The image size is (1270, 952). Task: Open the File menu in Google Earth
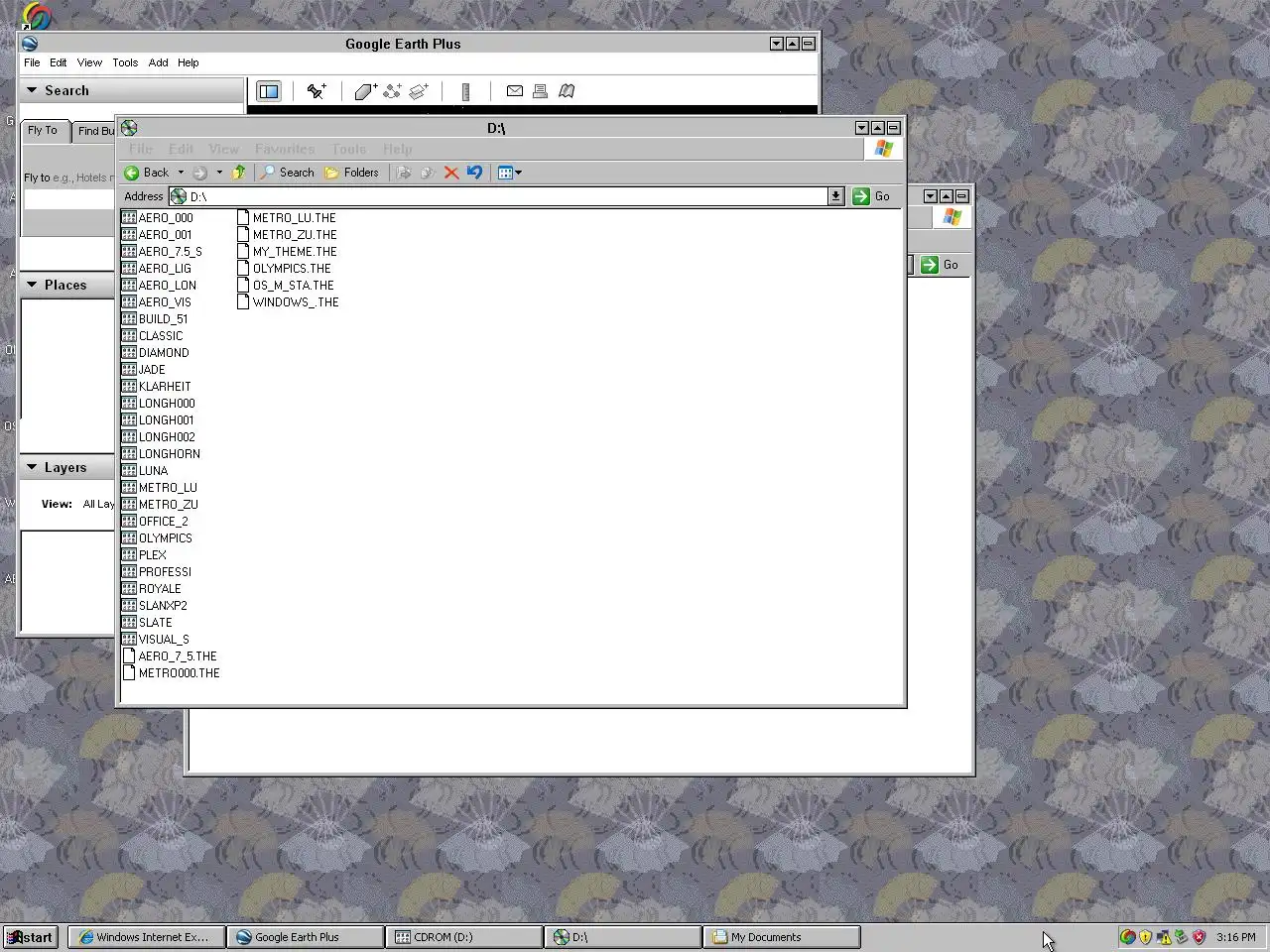[x=32, y=62]
